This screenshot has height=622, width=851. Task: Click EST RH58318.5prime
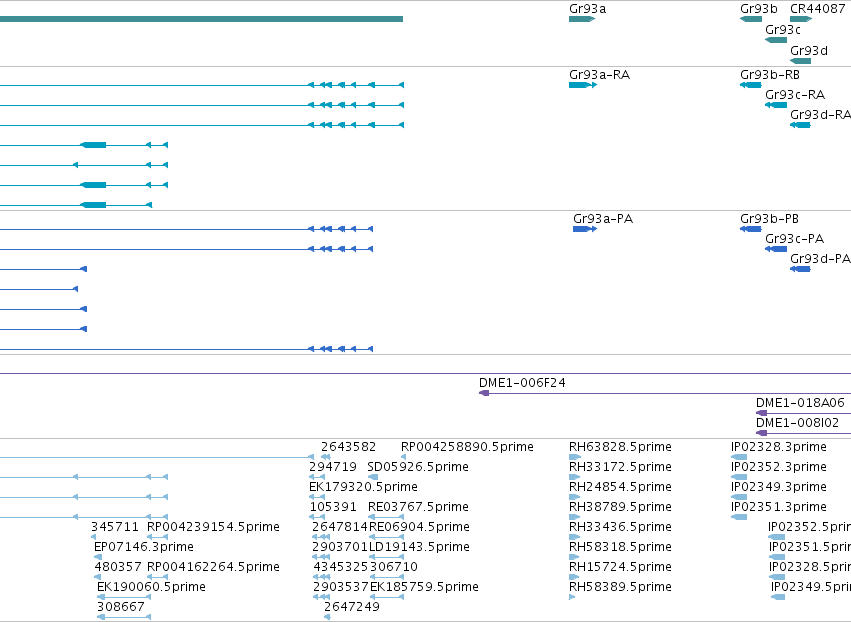[575, 557]
